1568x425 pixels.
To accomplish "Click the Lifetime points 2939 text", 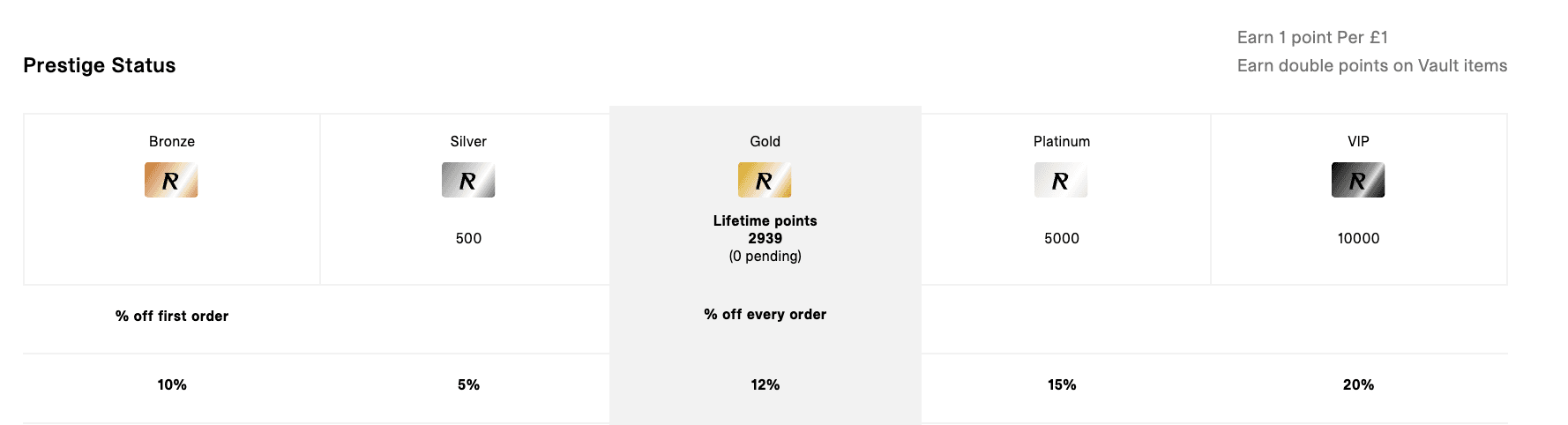I will pyautogui.click(x=765, y=229).
